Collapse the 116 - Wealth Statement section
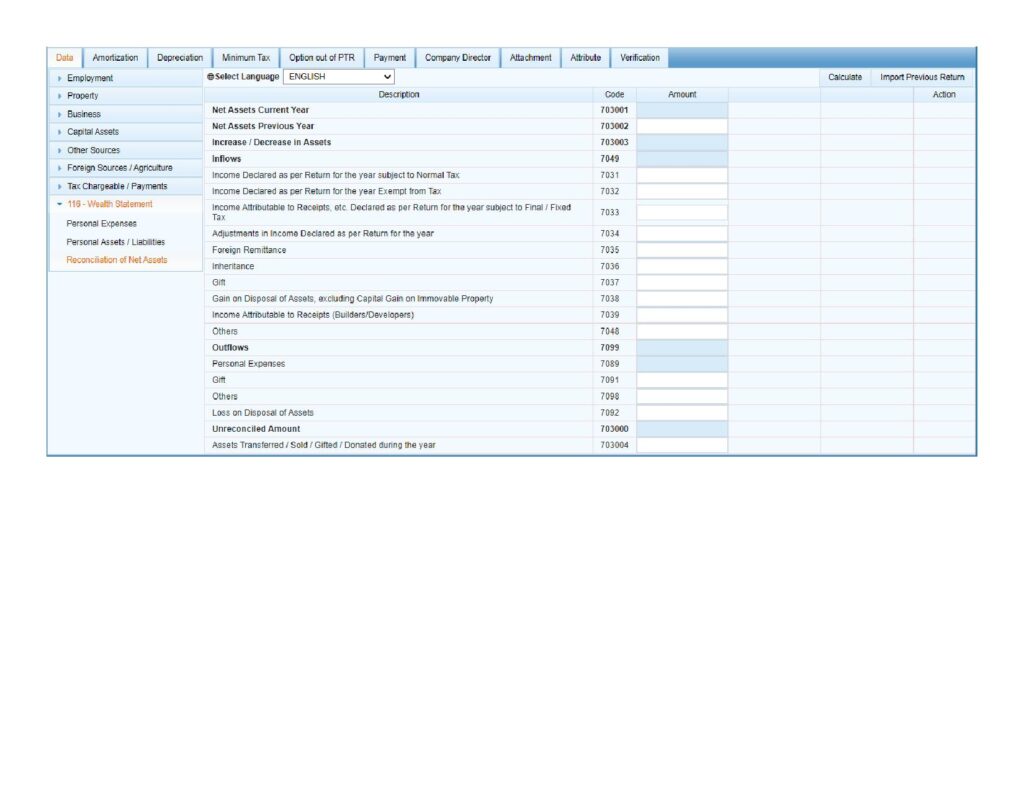 (x=109, y=204)
